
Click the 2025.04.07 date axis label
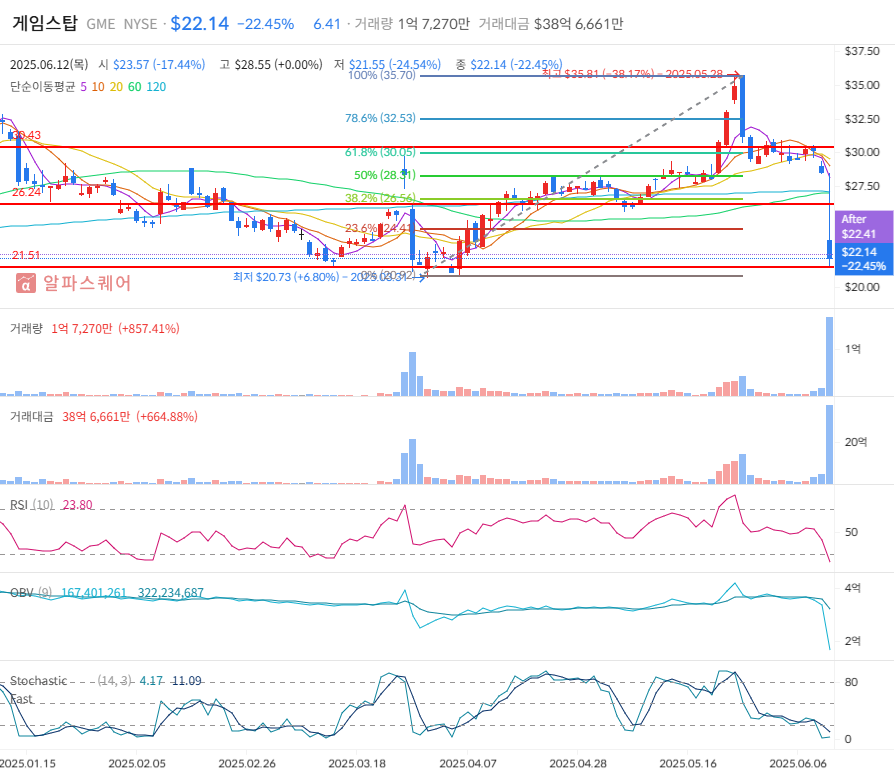(467, 763)
